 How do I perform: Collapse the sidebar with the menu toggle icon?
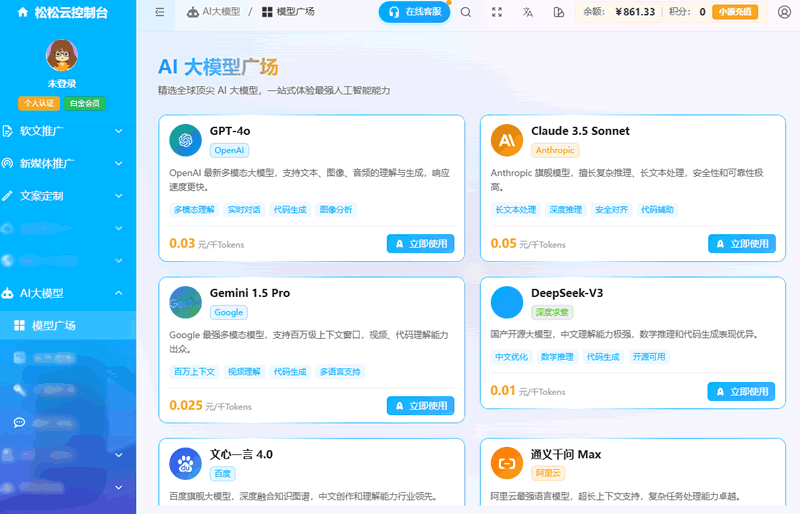click(x=160, y=12)
